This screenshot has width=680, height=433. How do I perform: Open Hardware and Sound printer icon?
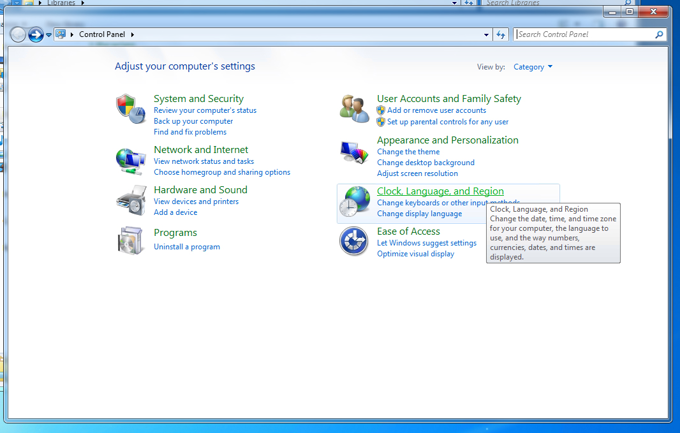(x=131, y=200)
